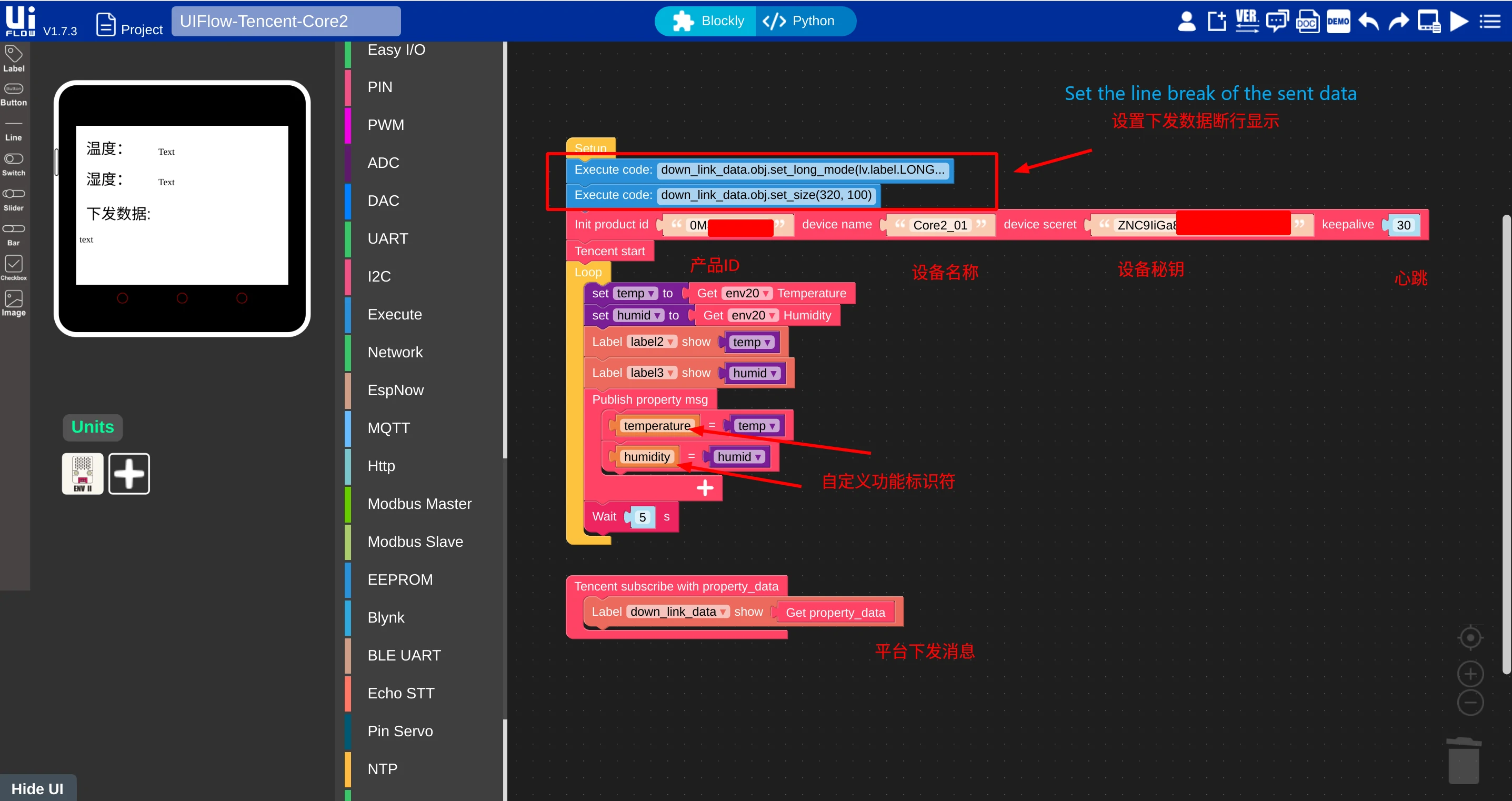
Task: Edit the temperature property identifier field
Action: point(657,426)
